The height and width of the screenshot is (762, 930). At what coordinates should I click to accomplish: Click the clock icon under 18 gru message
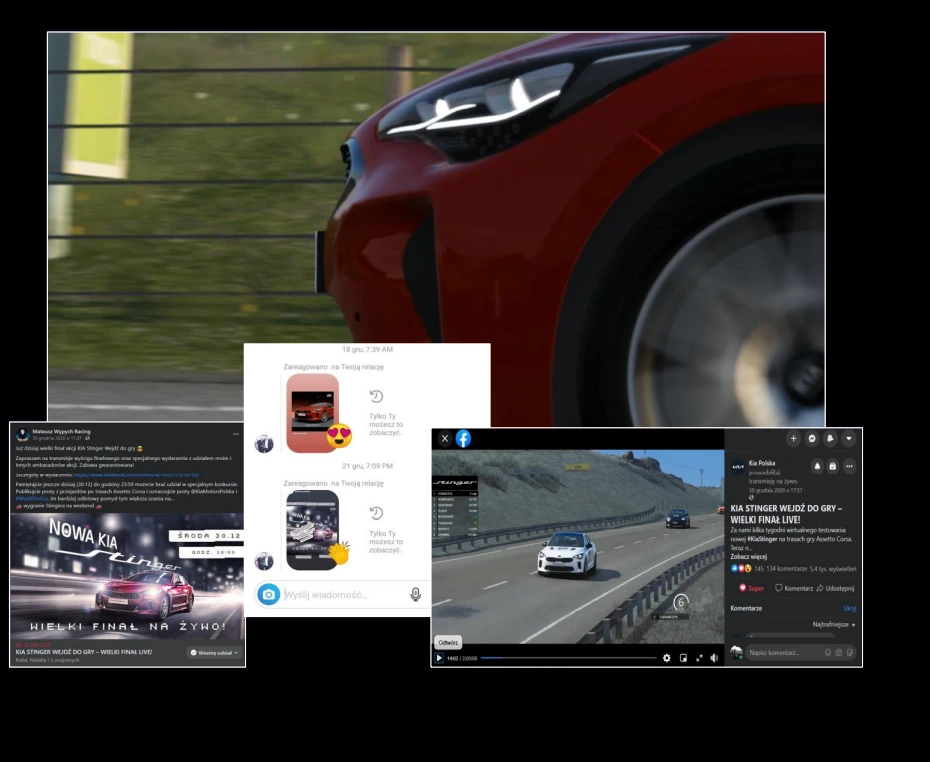tap(376, 397)
